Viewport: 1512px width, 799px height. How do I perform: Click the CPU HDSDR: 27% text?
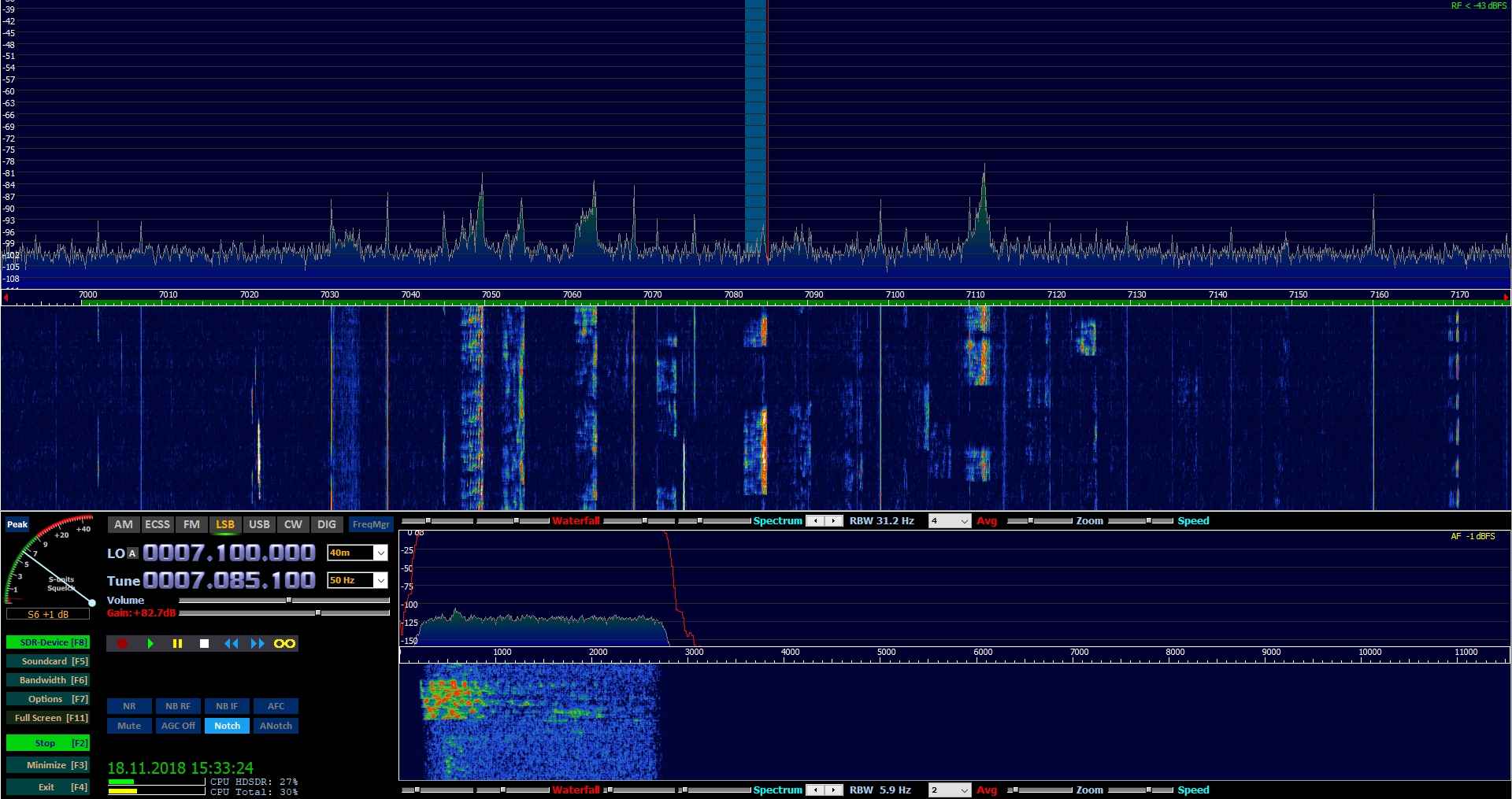(x=254, y=782)
